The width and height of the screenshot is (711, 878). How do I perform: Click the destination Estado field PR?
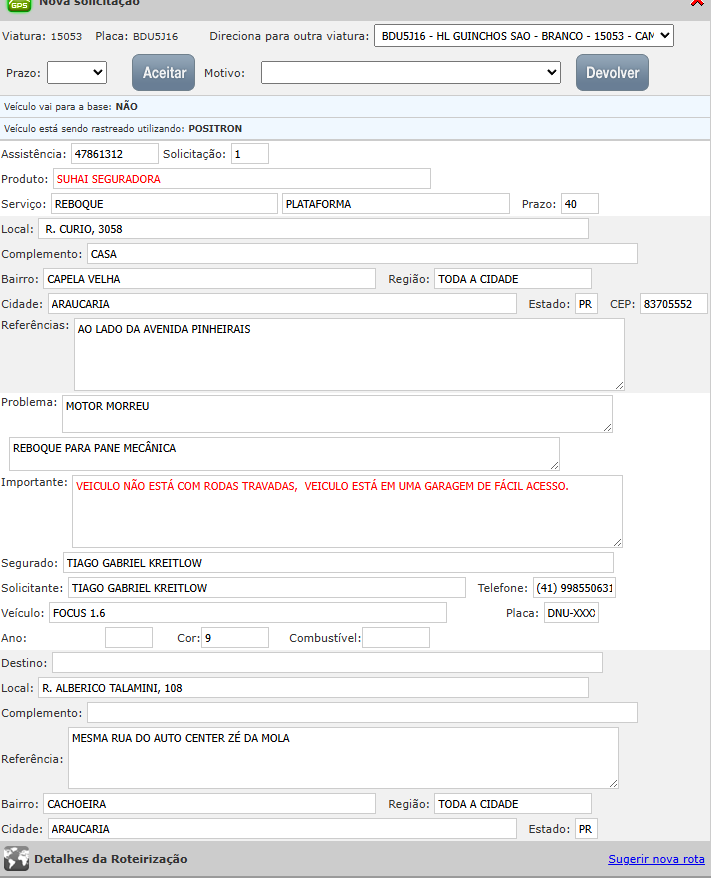586,829
